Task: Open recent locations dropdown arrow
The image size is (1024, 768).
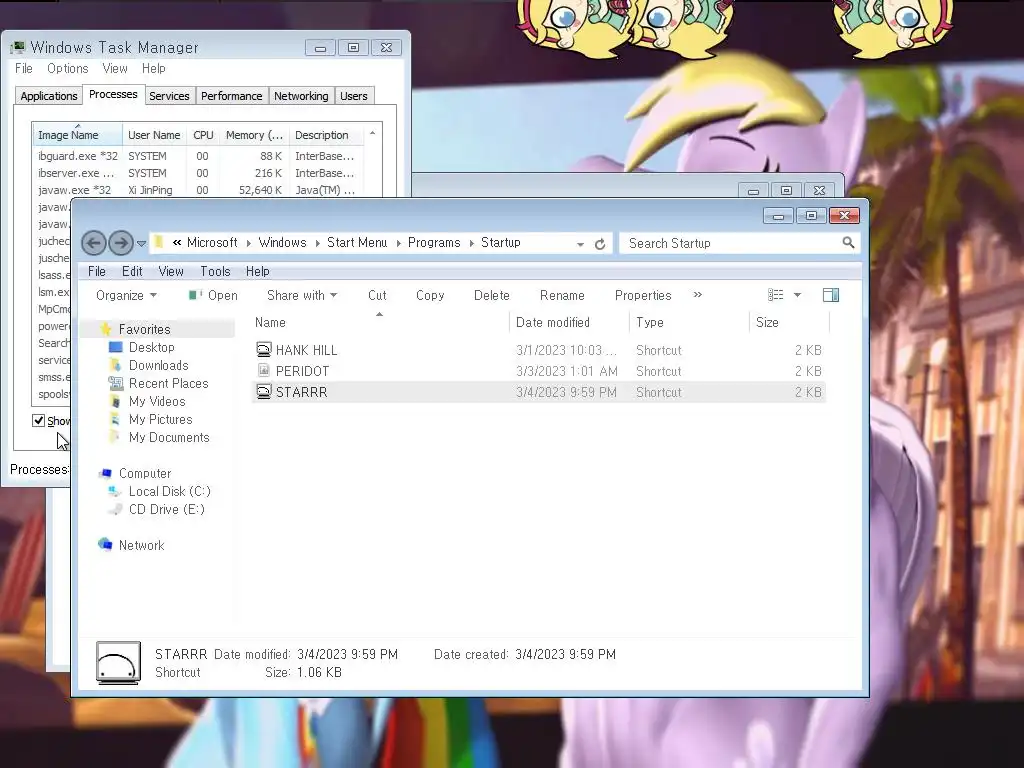Action: [141, 244]
